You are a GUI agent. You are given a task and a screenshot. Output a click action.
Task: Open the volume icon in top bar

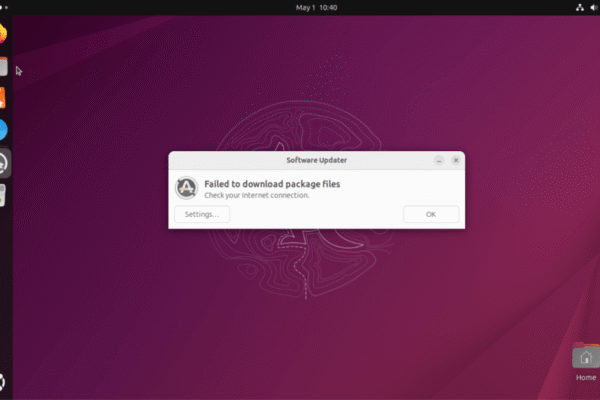point(595,8)
